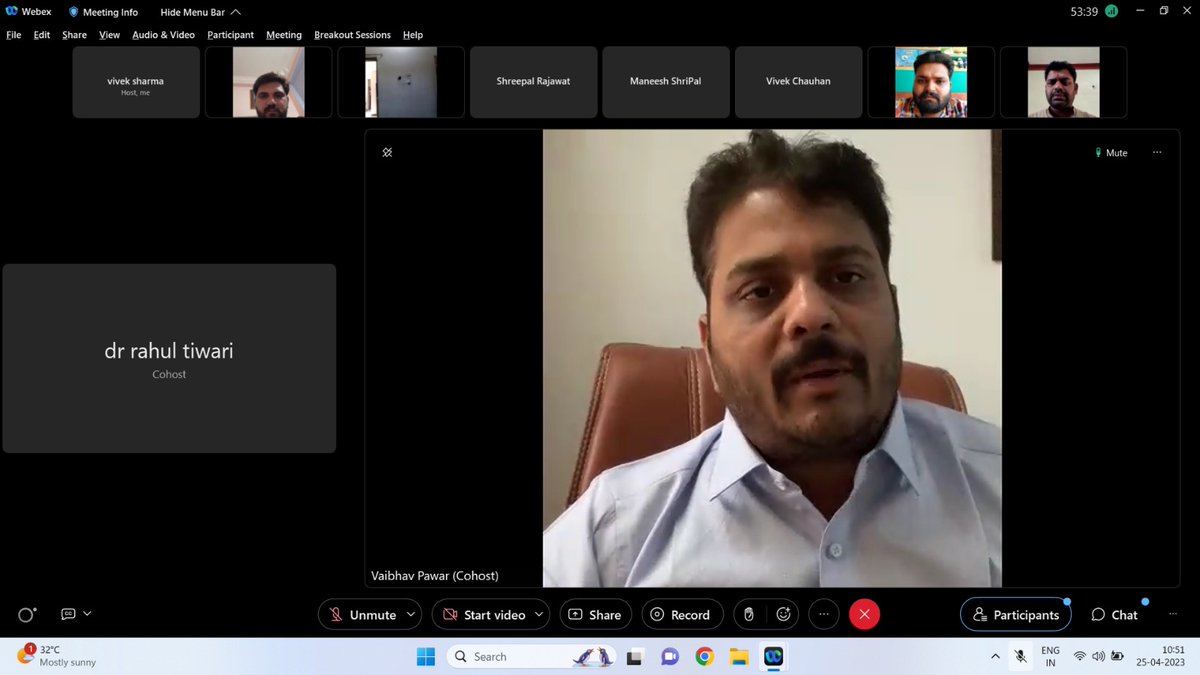Click the connection status indicator by the timer
Image resolution: width=1200 pixels, height=675 pixels.
(x=1111, y=12)
